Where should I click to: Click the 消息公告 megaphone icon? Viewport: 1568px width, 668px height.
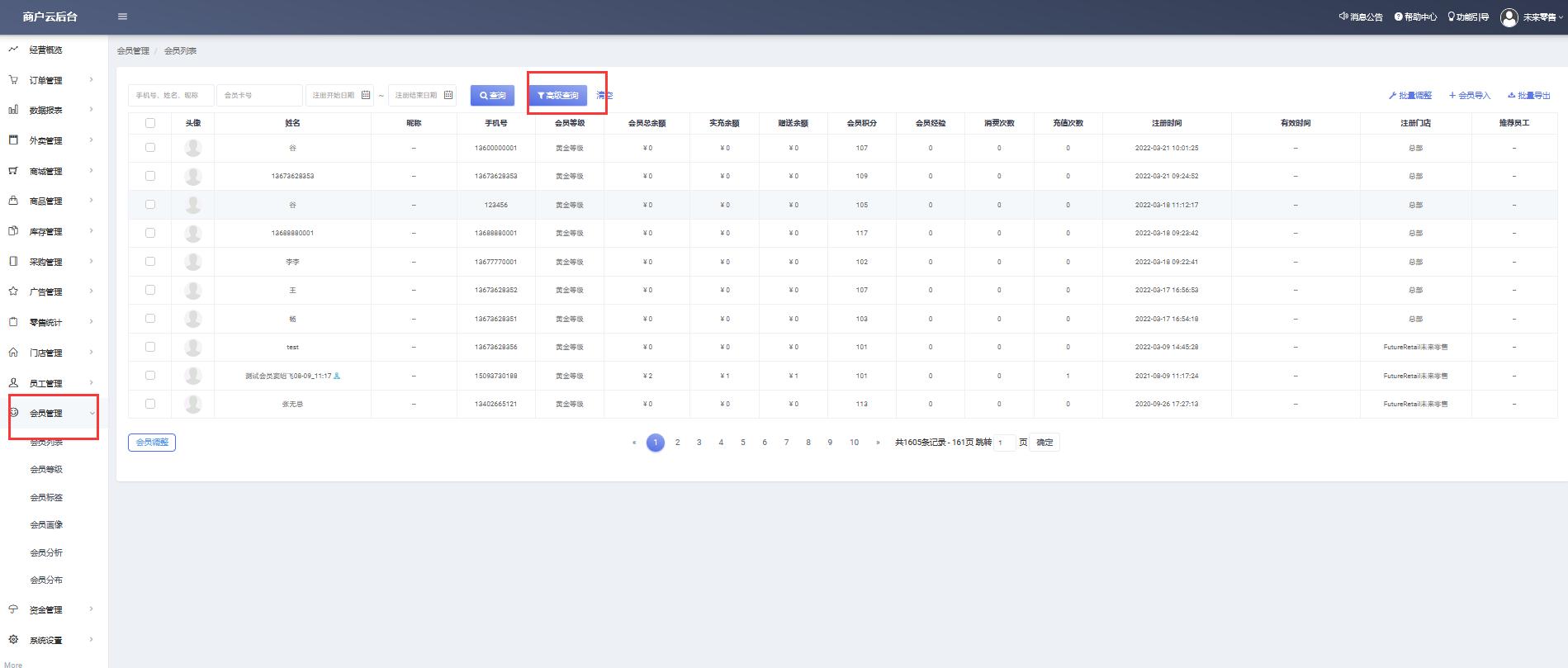[1343, 17]
